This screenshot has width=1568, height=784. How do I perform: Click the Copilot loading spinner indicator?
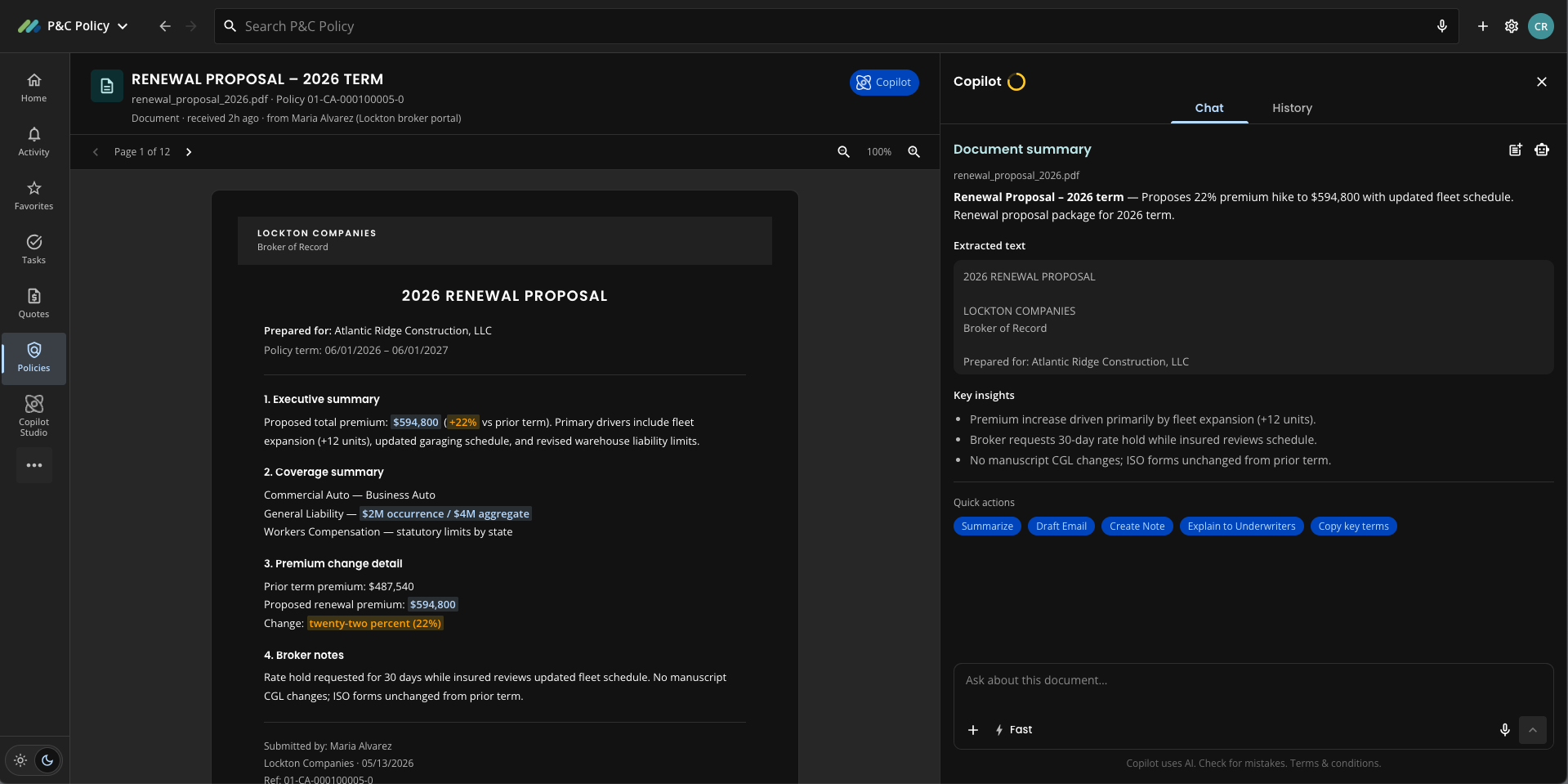coord(1016,82)
